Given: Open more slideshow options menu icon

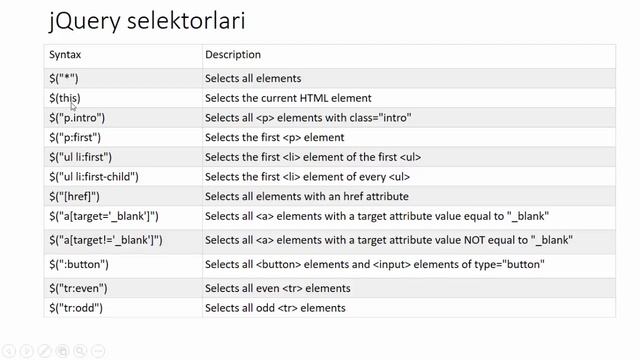Looking at the screenshot, I should point(98,351).
